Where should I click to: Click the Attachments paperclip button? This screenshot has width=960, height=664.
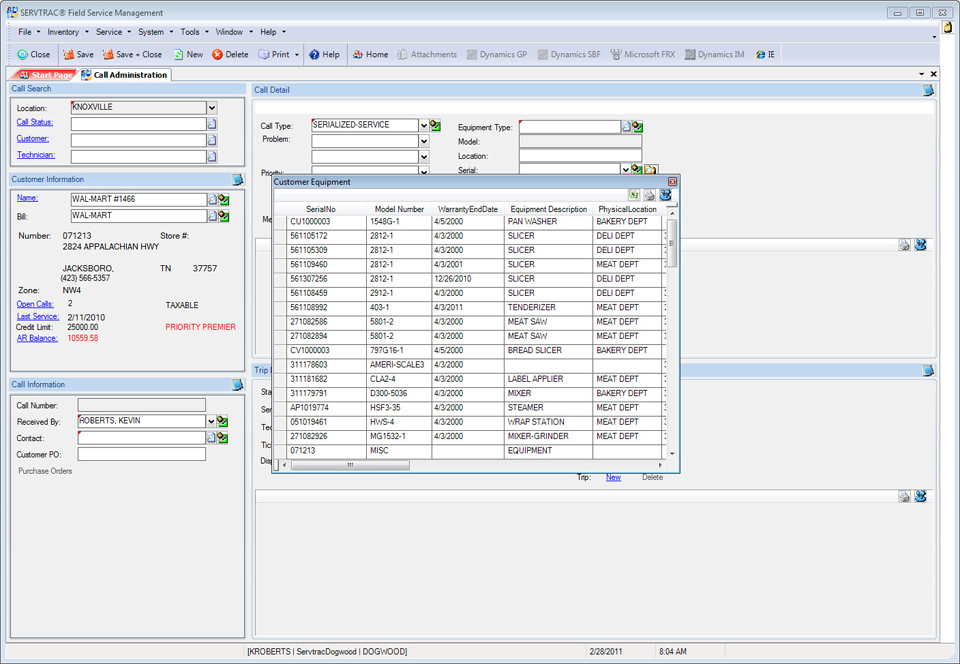(x=427, y=54)
